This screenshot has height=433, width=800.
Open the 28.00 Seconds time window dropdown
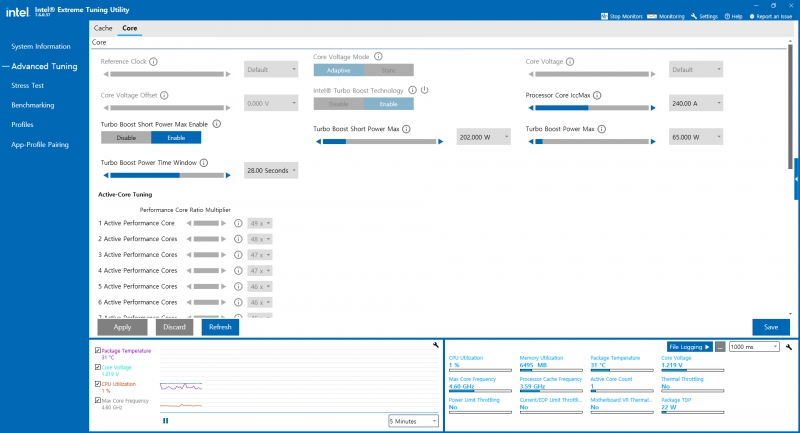271,171
